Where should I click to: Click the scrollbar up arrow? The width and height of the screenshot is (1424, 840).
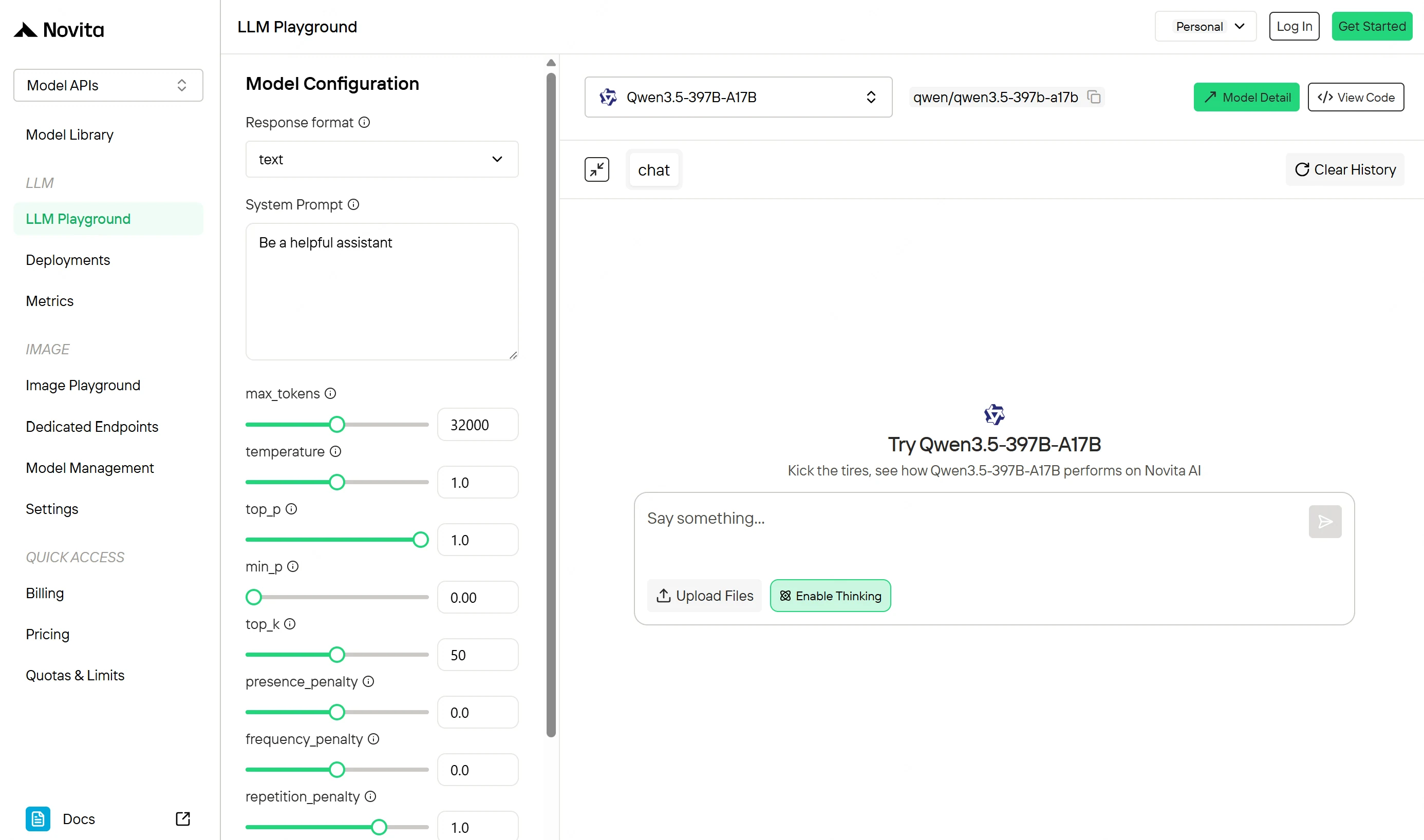(x=551, y=63)
